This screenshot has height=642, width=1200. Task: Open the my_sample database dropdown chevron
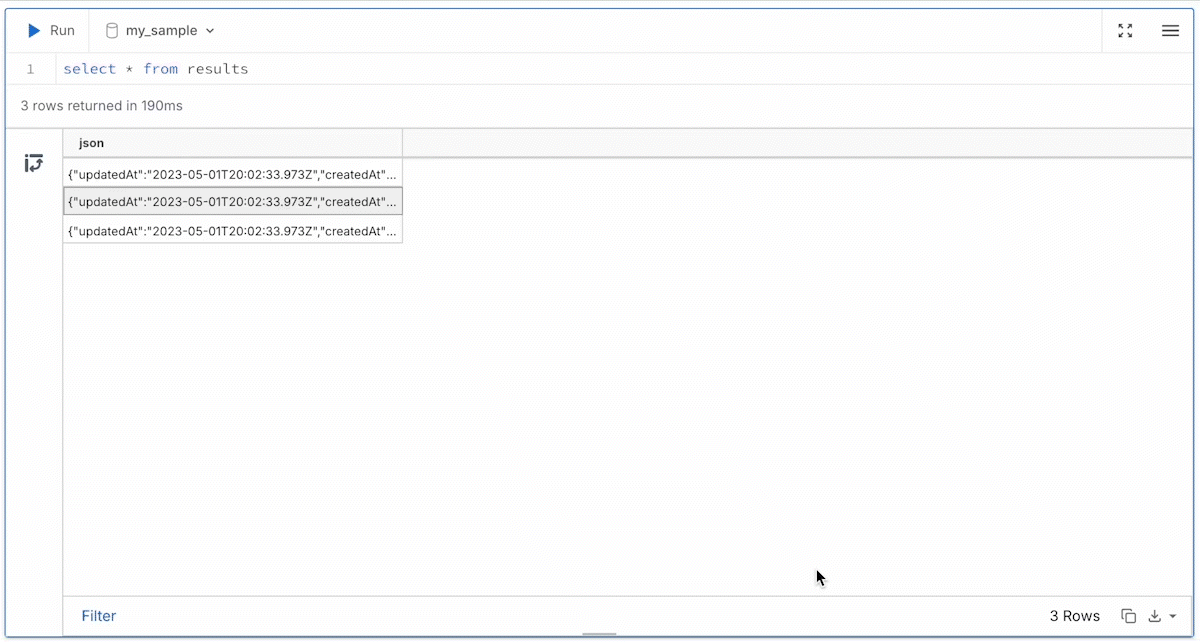(210, 31)
